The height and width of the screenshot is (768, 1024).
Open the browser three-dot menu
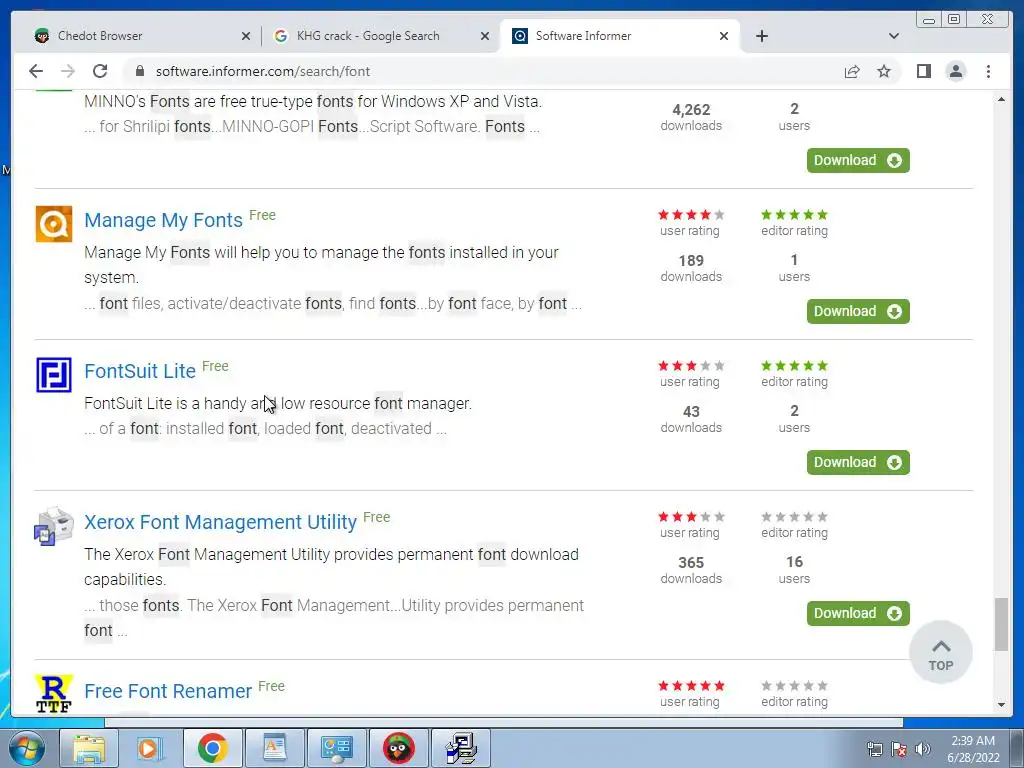988,71
